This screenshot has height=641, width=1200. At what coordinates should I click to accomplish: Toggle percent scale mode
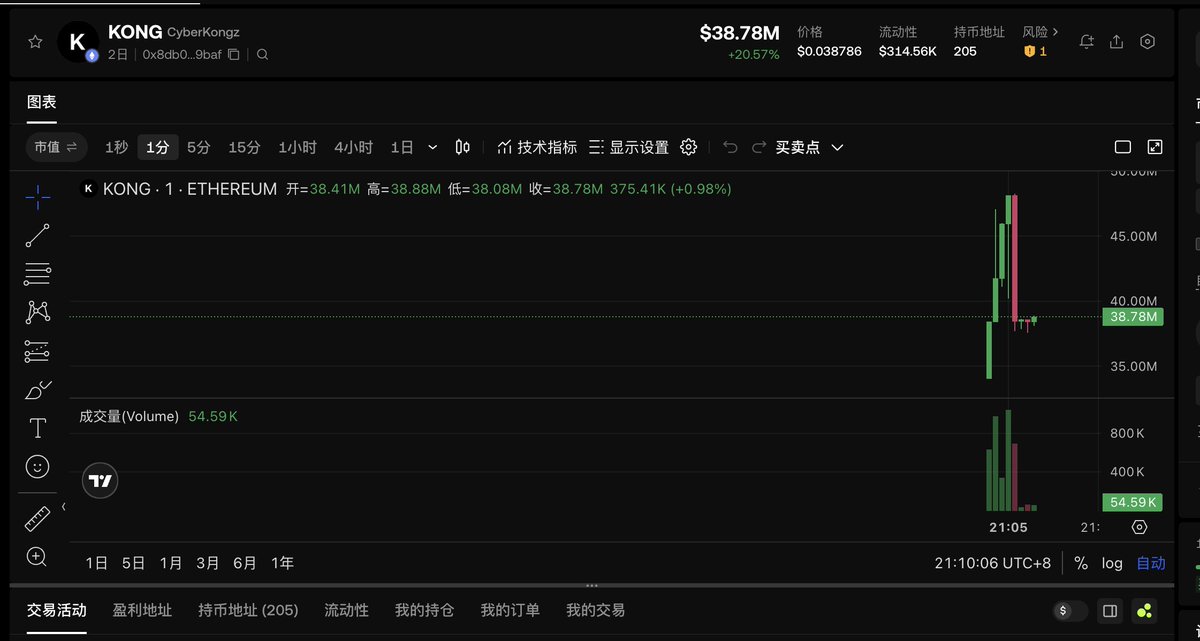click(1081, 563)
